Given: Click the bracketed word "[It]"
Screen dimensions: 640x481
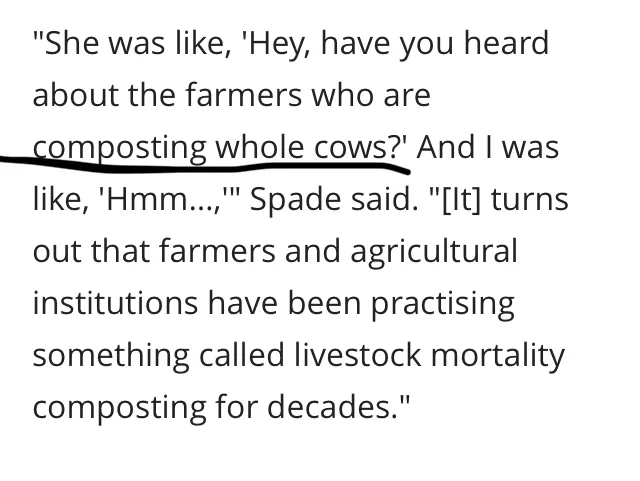Looking at the screenshot, I should 460,200.
